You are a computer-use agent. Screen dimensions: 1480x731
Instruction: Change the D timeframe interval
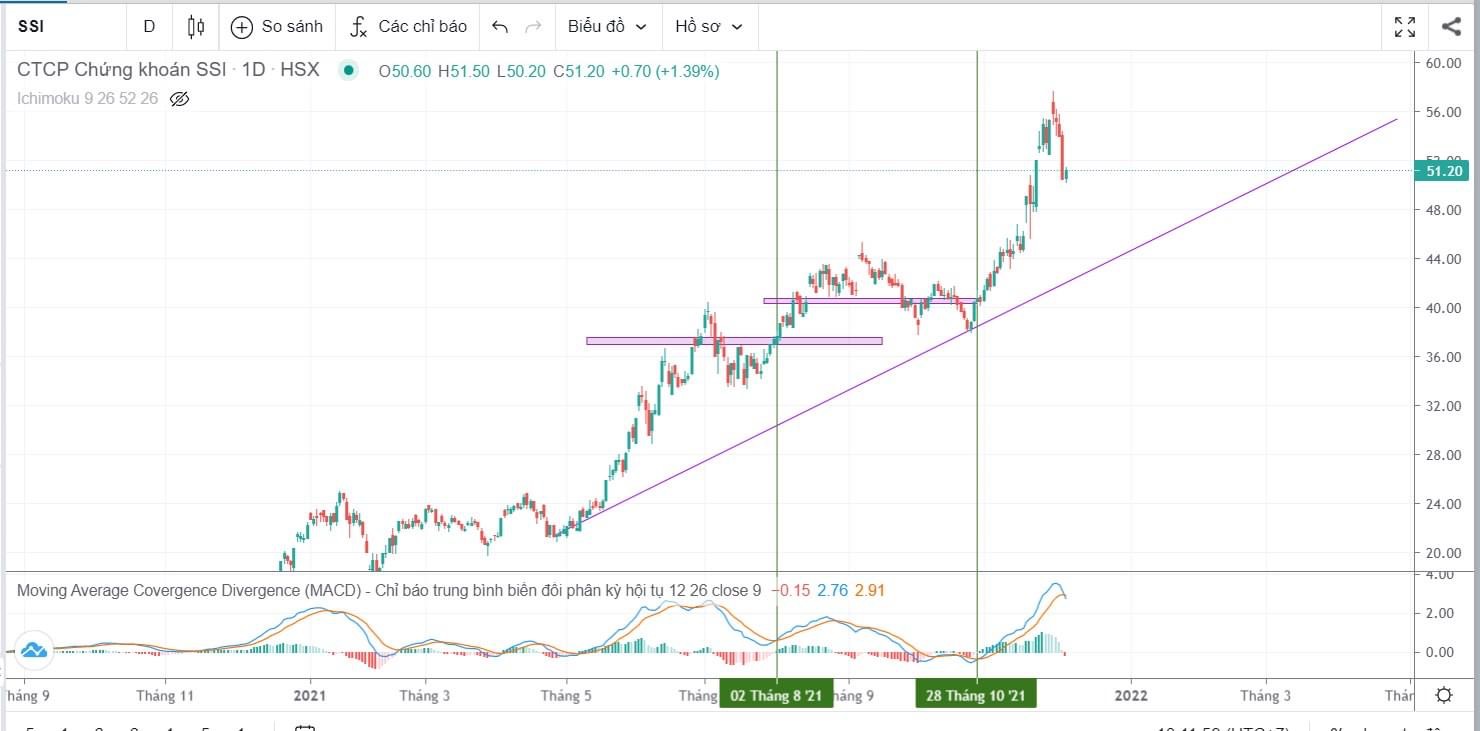[x=149, y=27]
